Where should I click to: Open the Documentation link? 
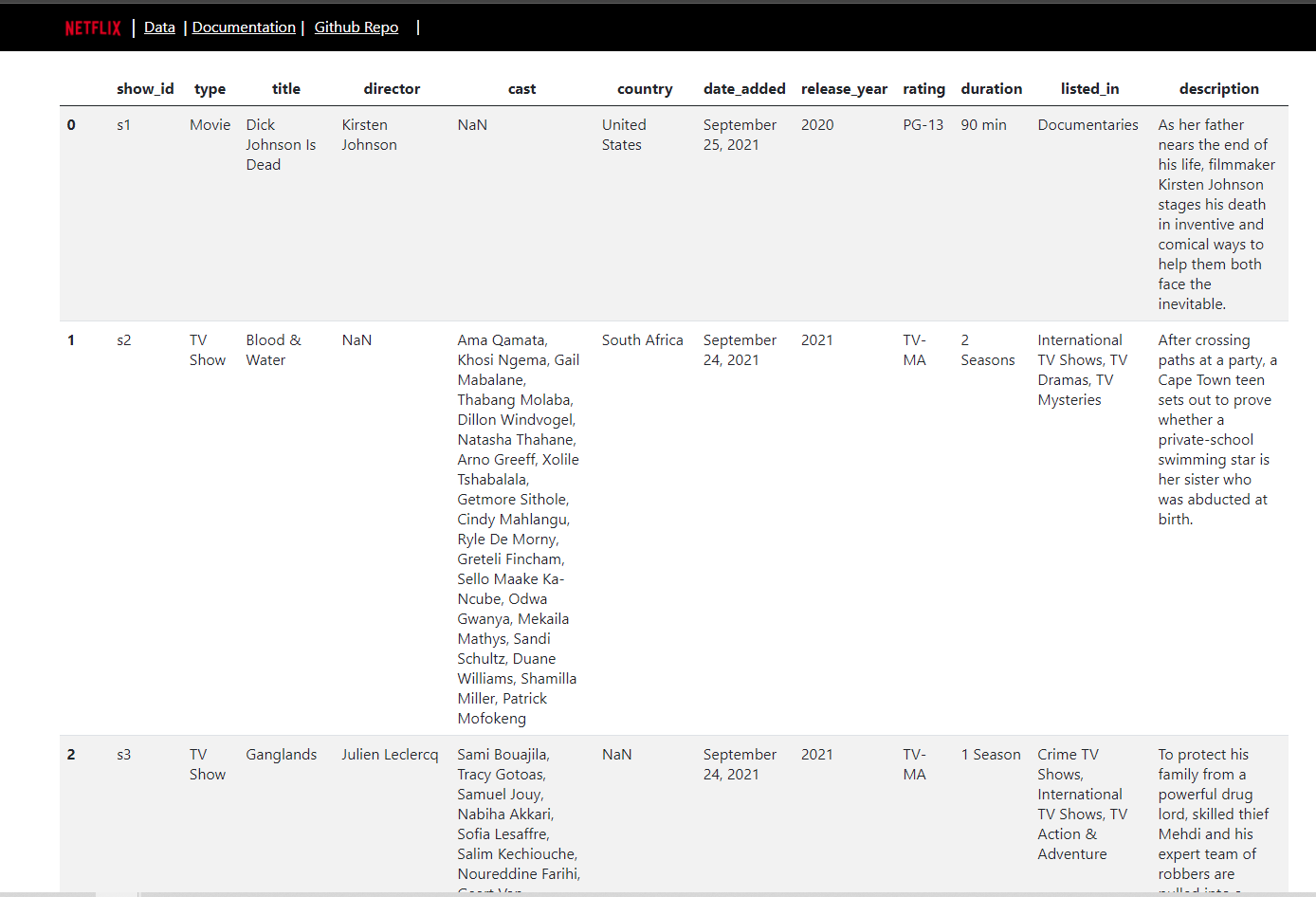243,27
